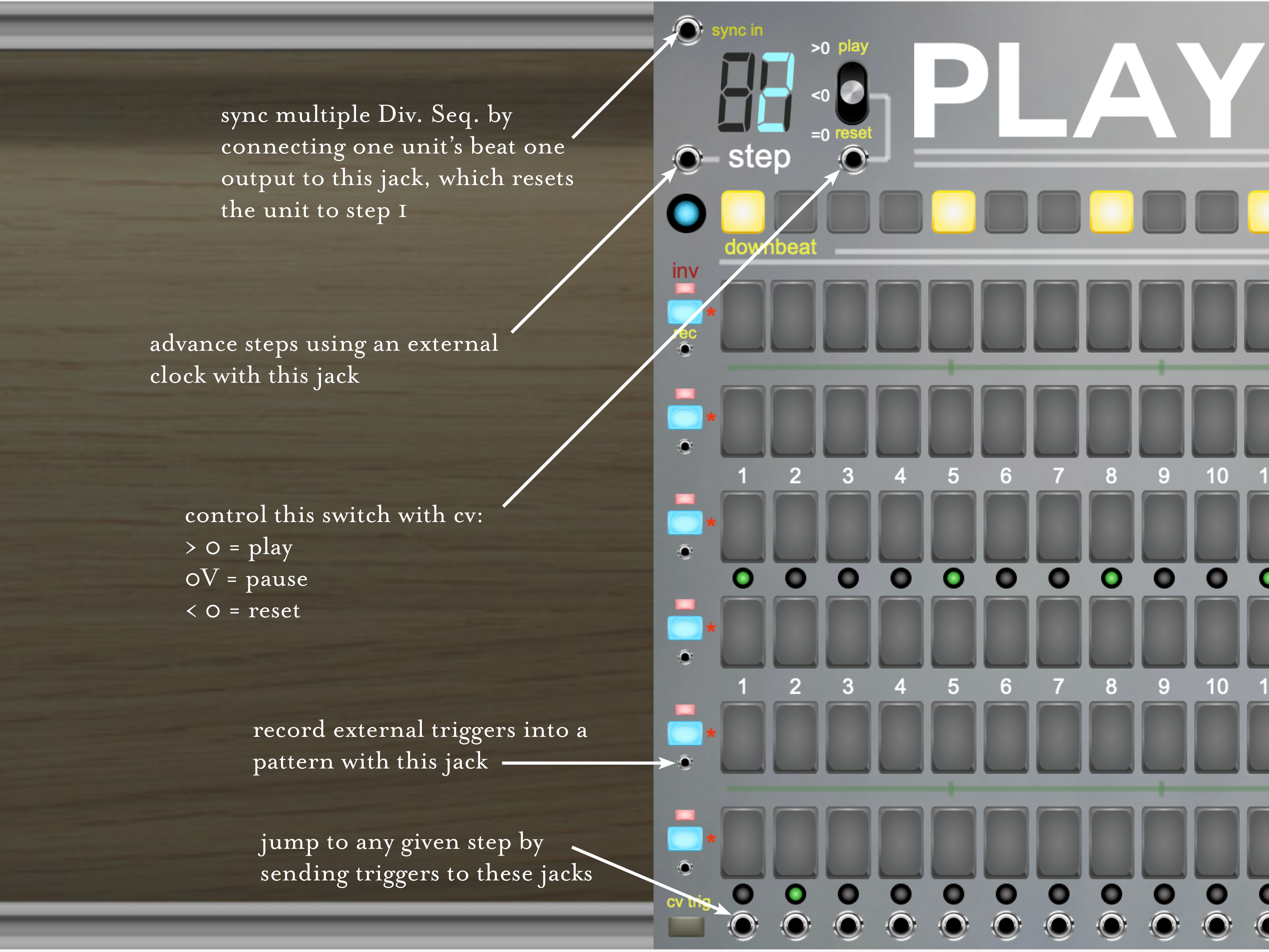Toggle the lit downbeat button on step 5
Screen dimensions: 1269x952
pyautogui.click(x=953, y=212)
